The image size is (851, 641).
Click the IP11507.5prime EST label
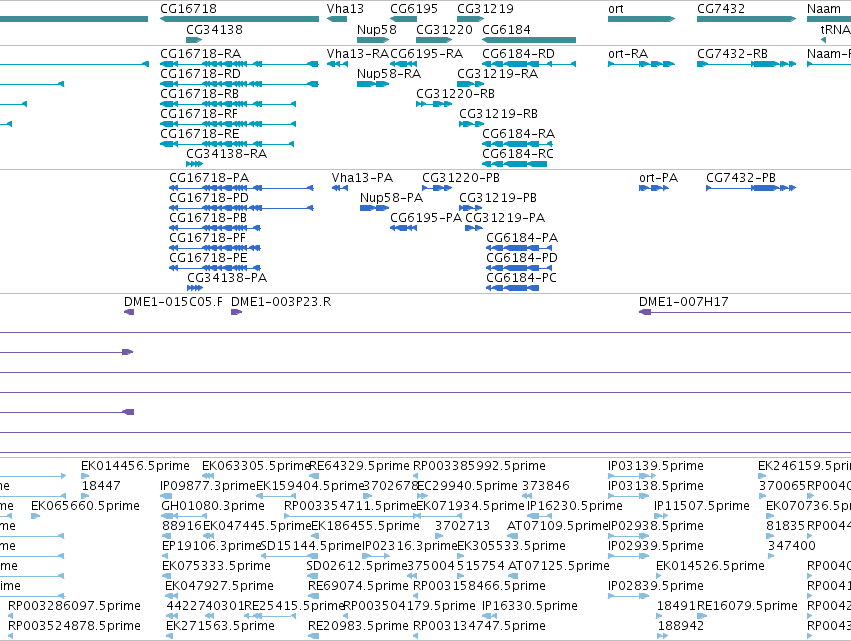(x=702, y=506)
